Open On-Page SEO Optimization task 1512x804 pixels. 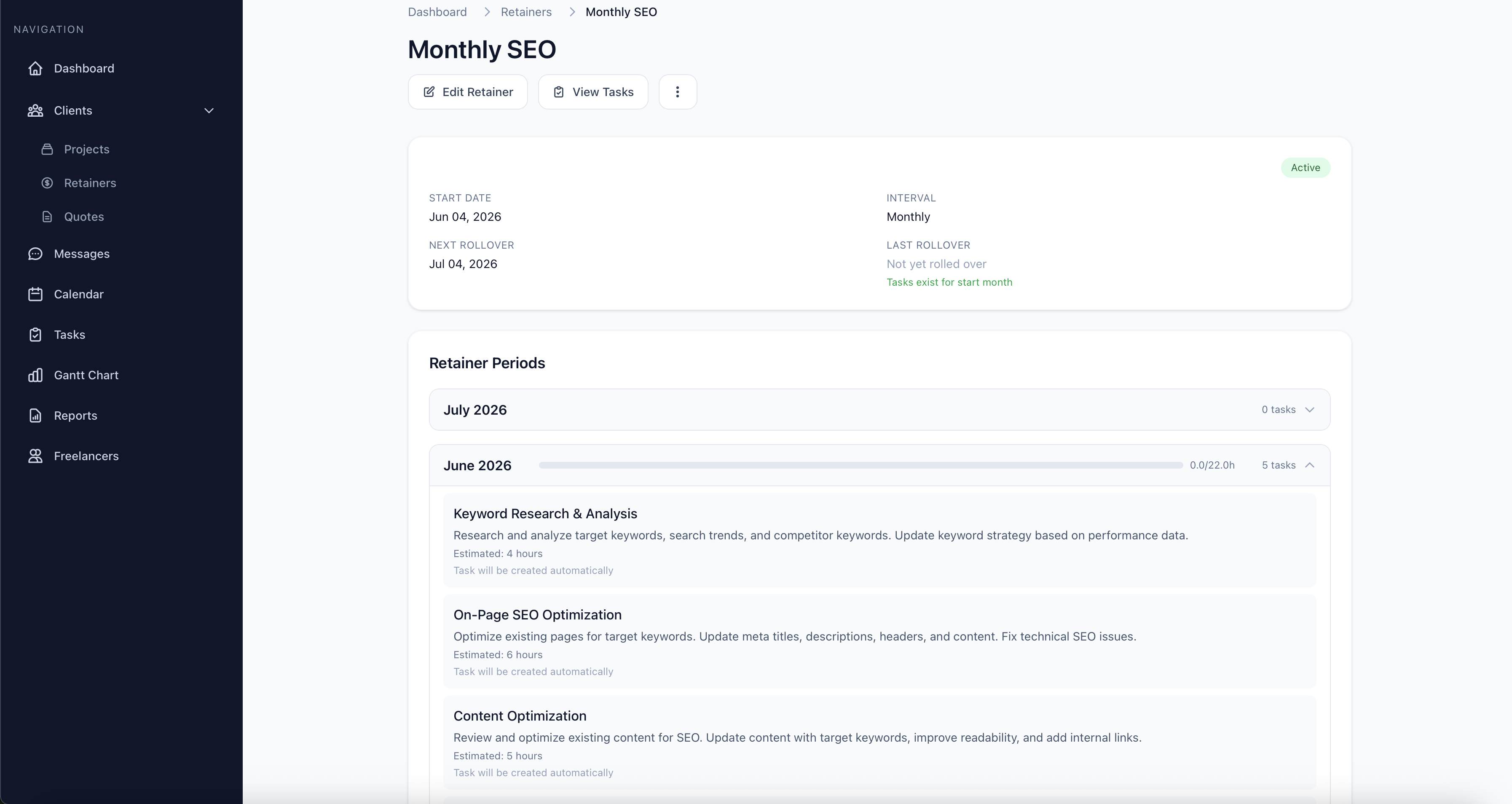879,641
